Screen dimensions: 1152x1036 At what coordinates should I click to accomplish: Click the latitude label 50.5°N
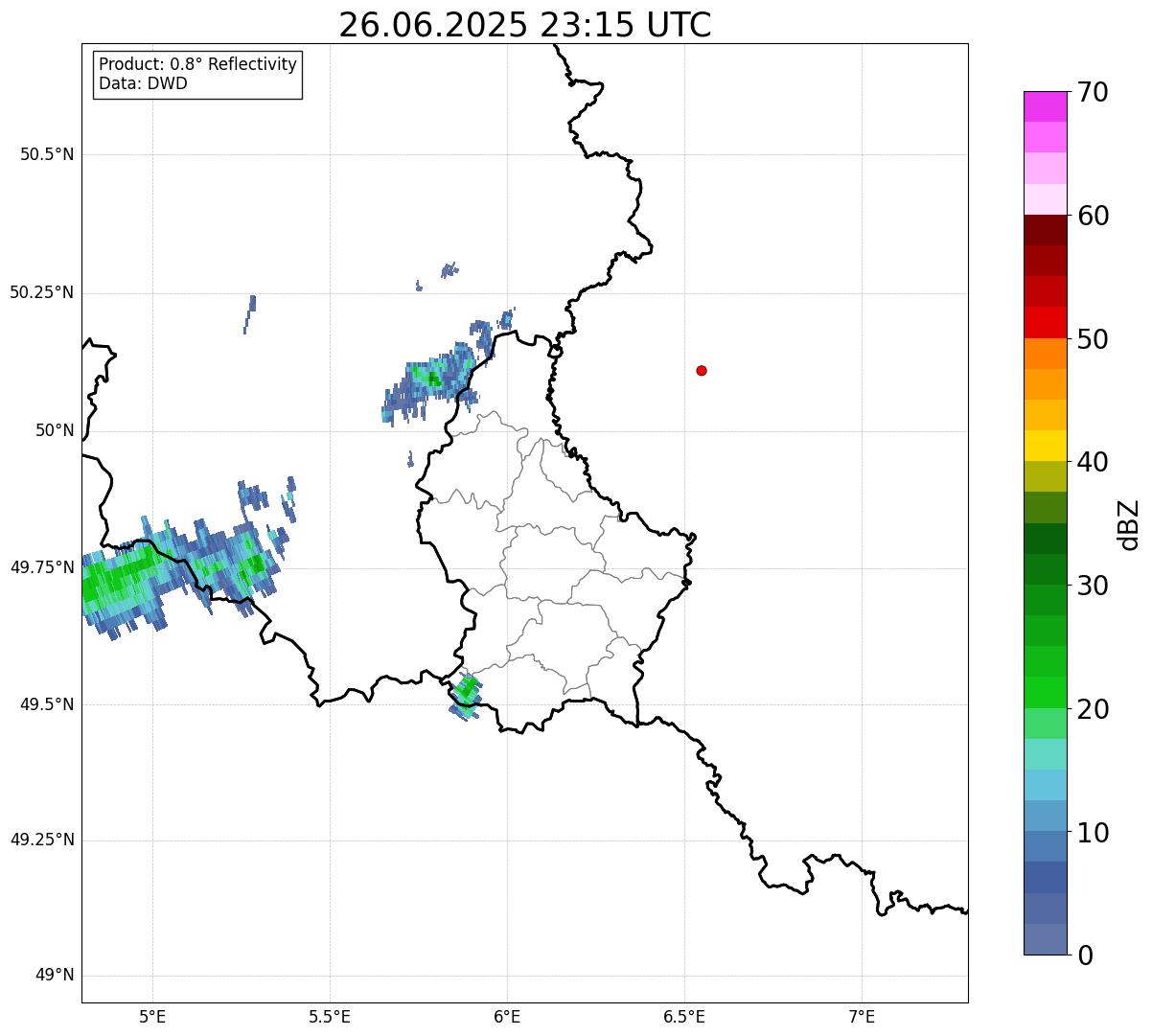(47, 155)
